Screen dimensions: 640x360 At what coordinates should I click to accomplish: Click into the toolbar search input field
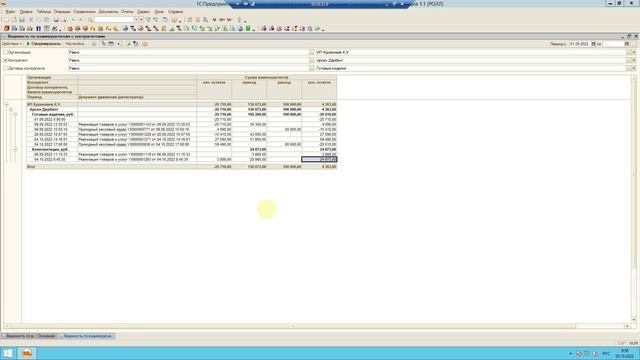114,20
